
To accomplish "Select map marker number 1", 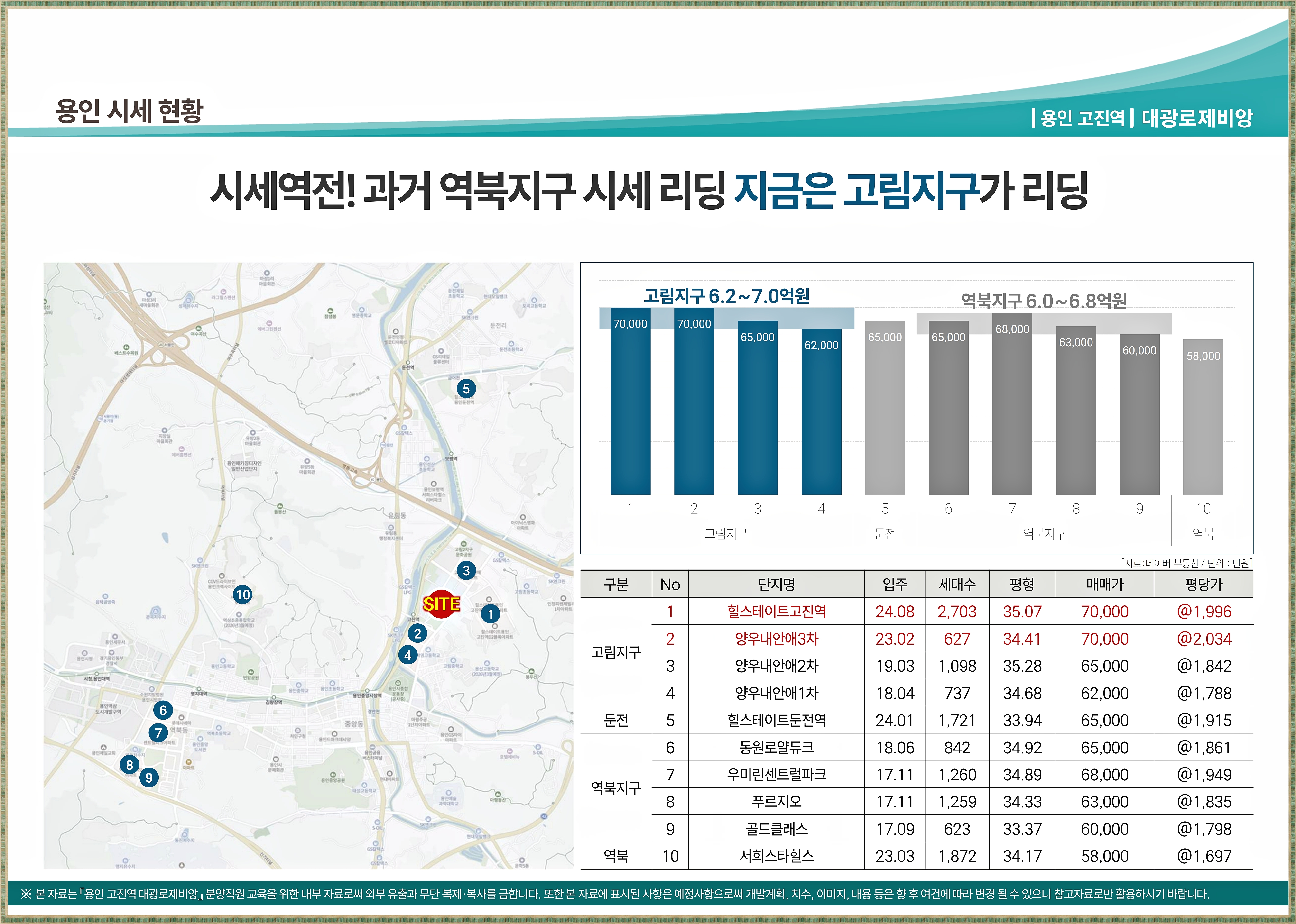I will point(490,614).
